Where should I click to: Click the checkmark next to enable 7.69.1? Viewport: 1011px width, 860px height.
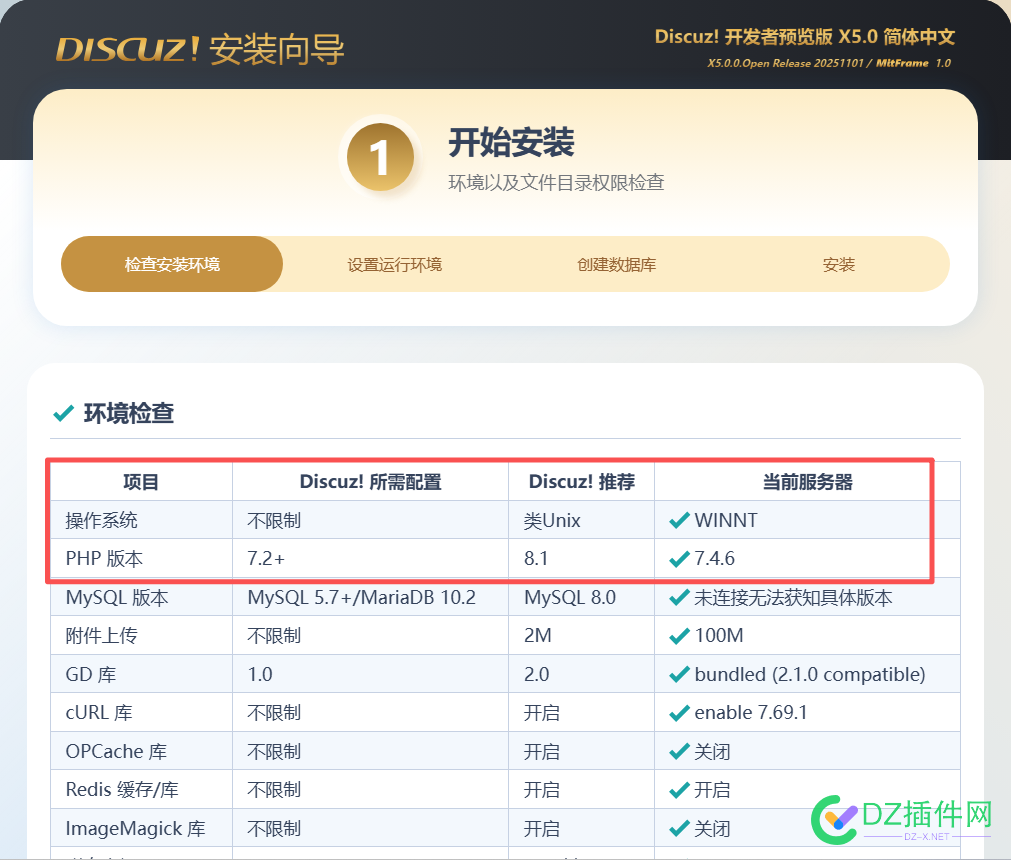tap(679, 712)
